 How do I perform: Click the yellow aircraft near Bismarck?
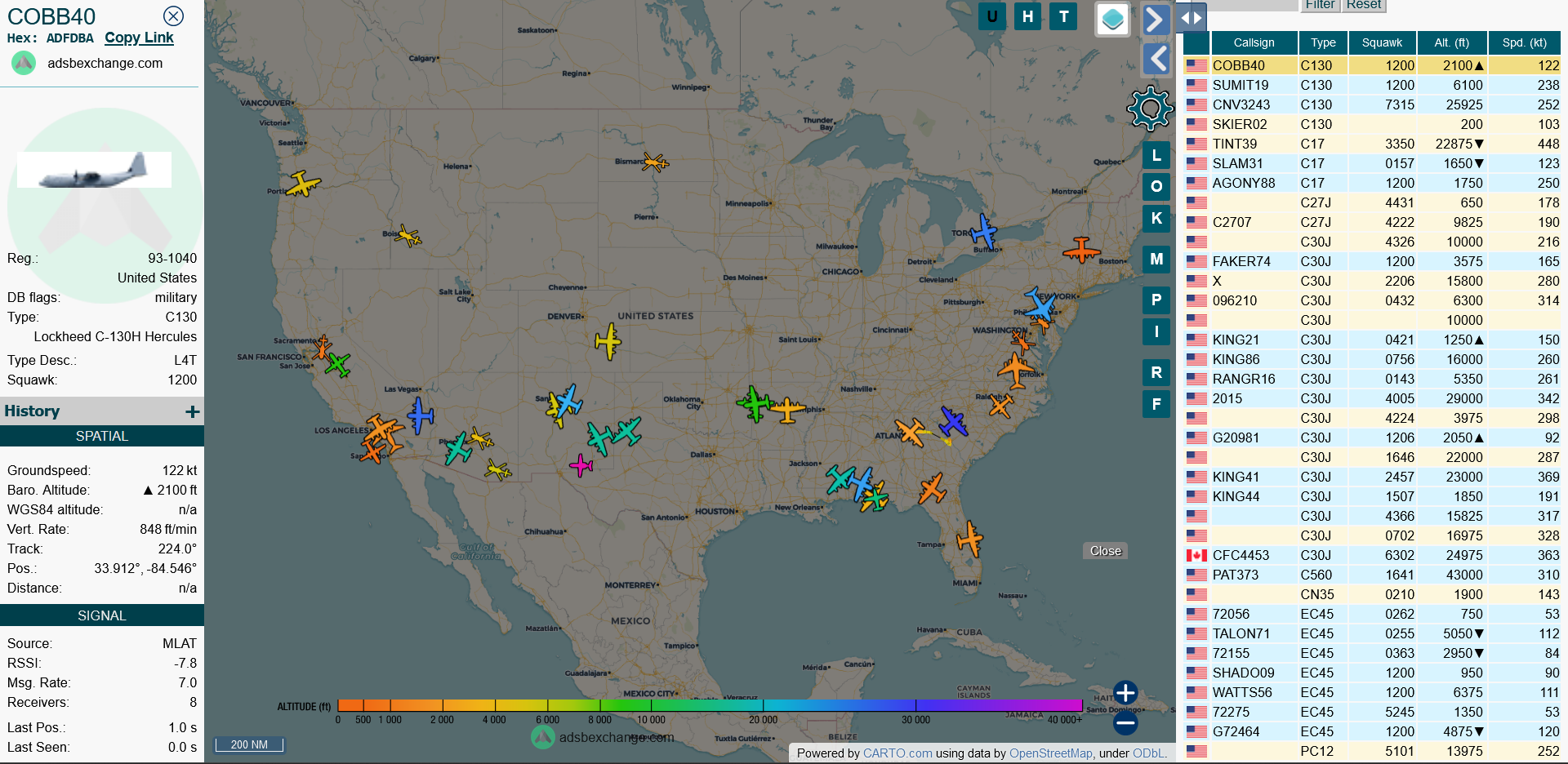click(x=655, y=162)
